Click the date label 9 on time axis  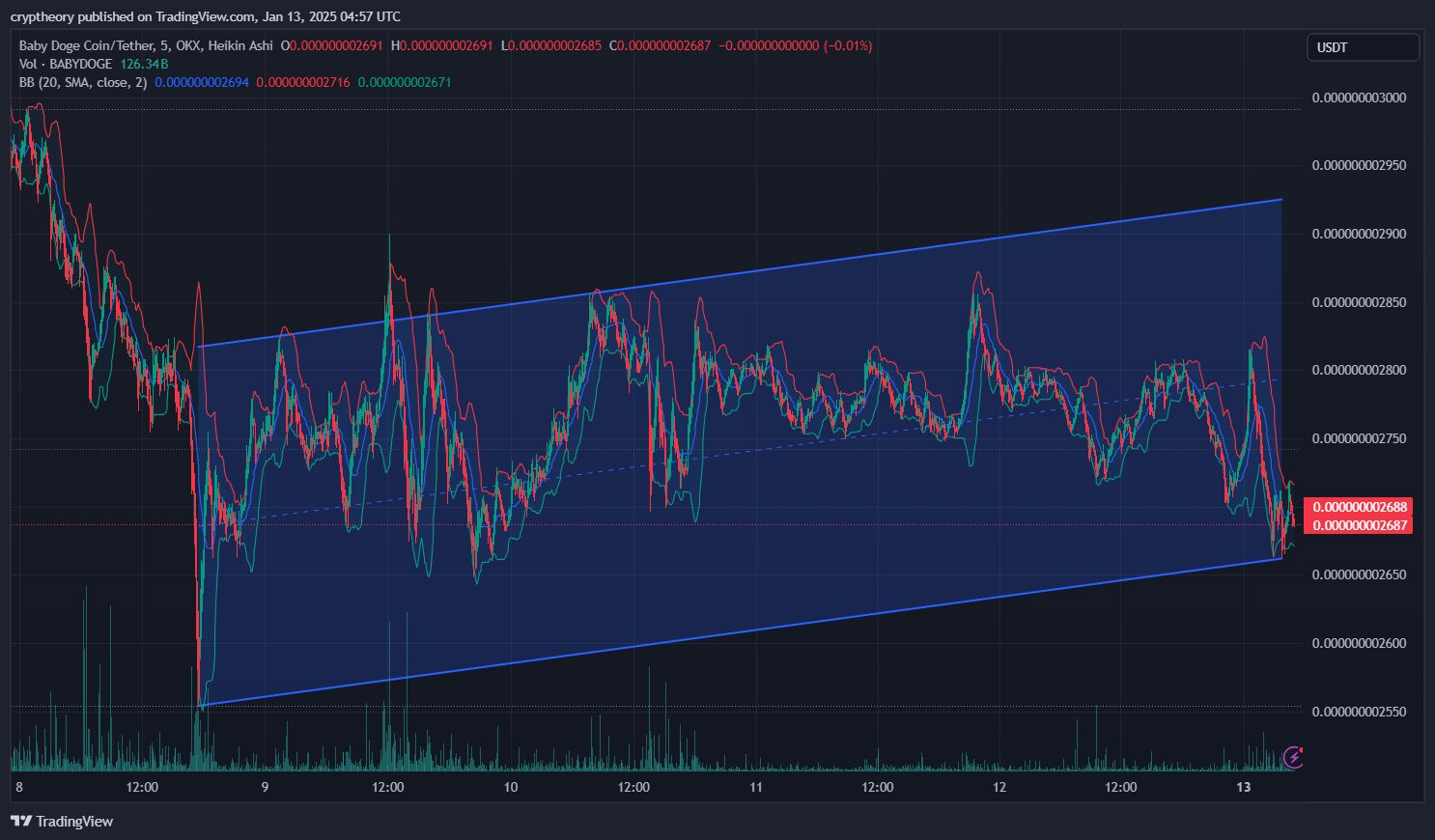coord(265,787)
